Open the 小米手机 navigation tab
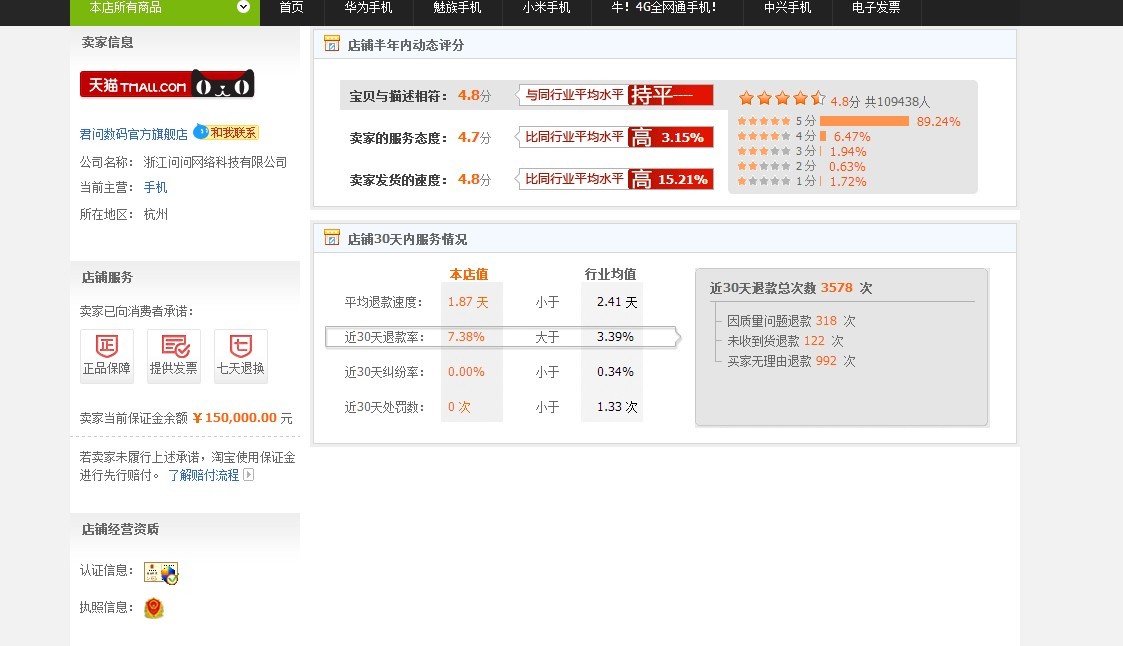 pos(546,8)
